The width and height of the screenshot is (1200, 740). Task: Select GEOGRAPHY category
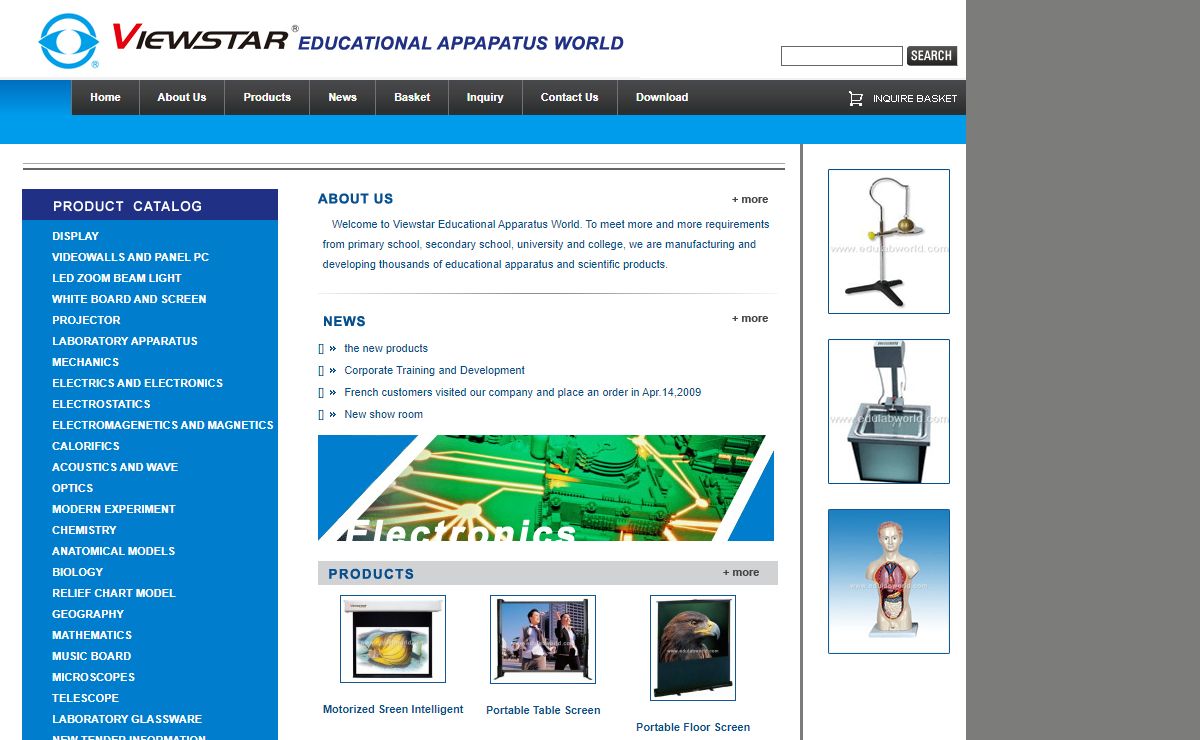[88, 614]
